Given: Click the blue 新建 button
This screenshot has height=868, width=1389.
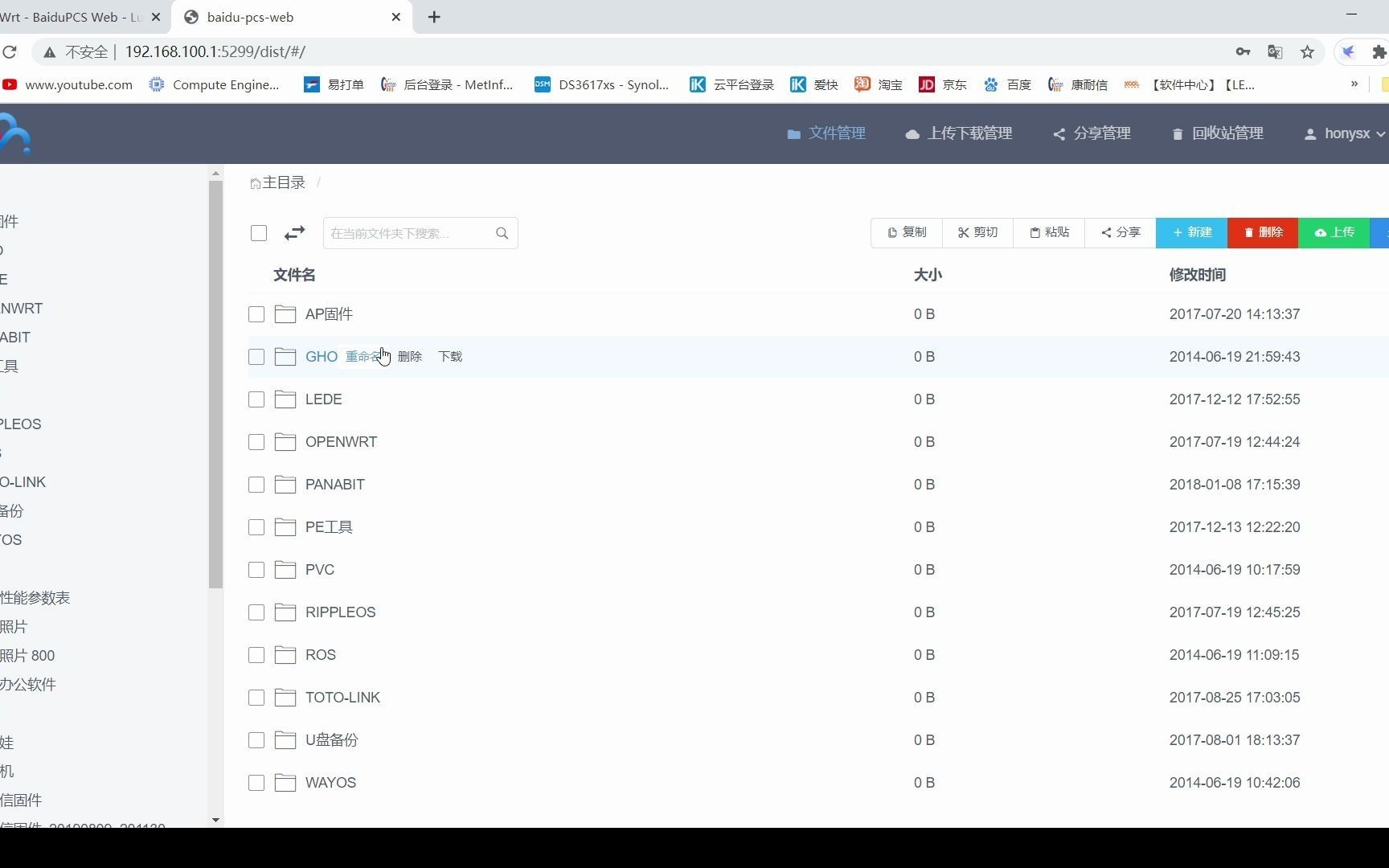Looking at the screenshot, I should [x=1191, y=232].
